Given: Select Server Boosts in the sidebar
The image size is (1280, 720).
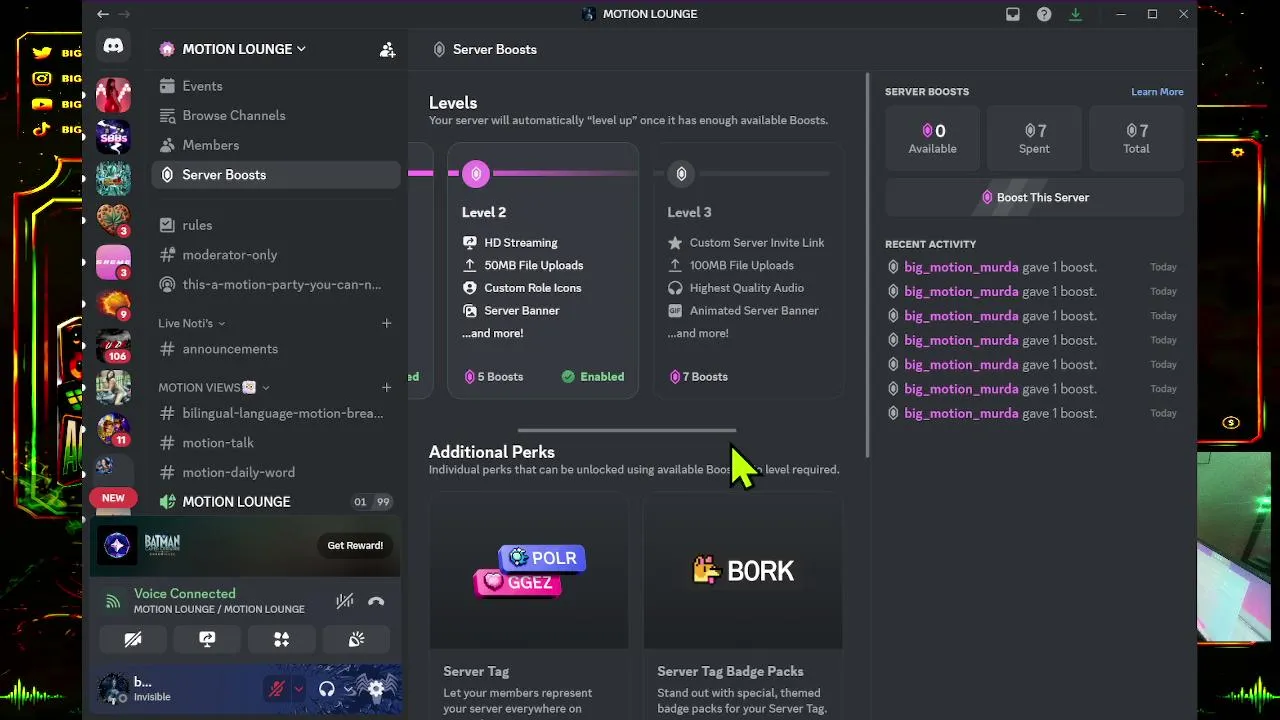Looking at the screenshot, I should (276, 174).
